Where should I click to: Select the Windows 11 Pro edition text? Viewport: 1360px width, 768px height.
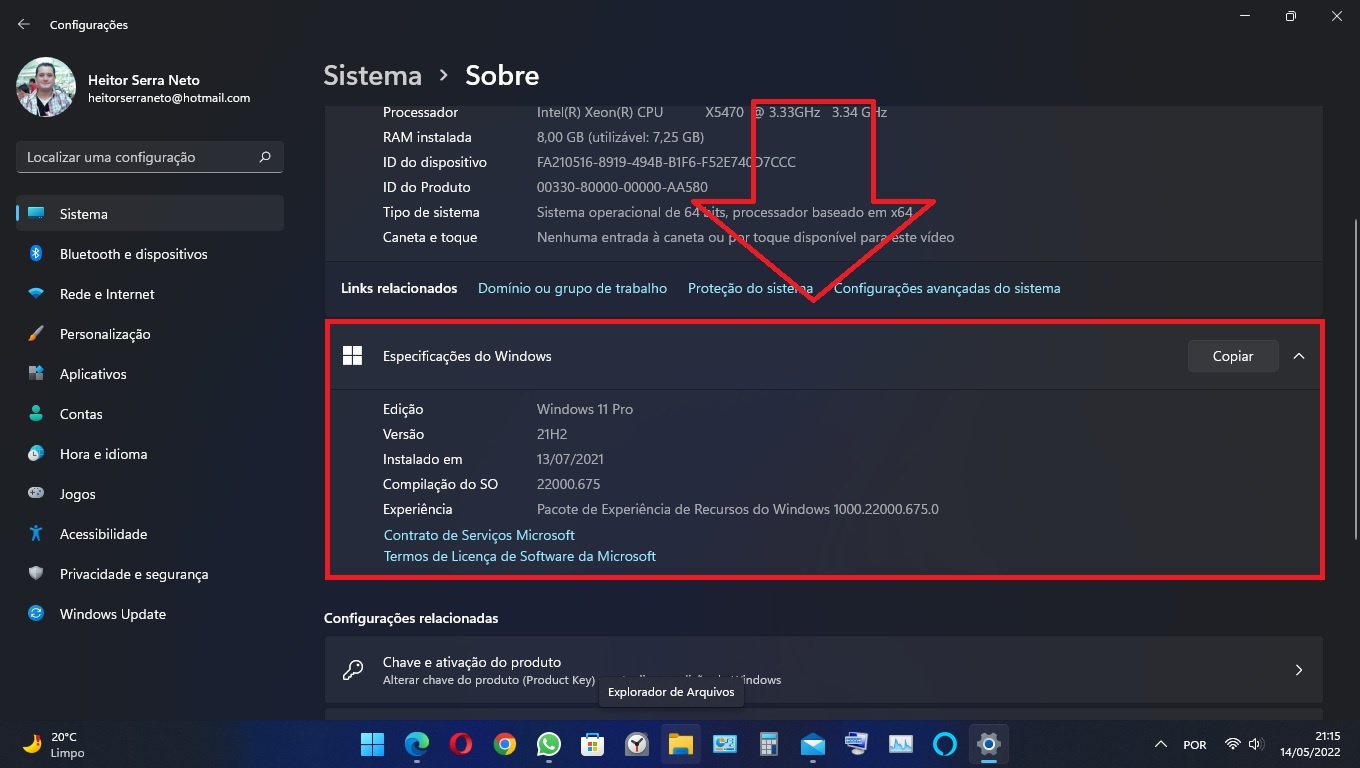point(585,409)
